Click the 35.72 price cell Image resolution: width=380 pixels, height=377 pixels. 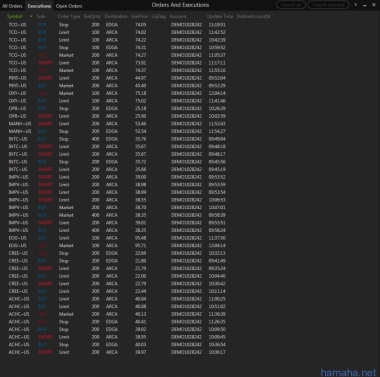[x=140, y=162]
